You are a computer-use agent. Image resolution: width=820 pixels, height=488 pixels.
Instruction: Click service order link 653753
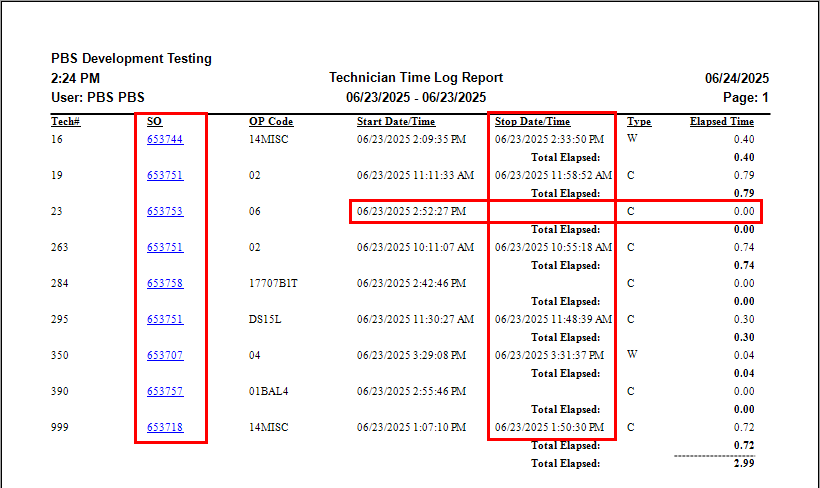pos(165,211)
